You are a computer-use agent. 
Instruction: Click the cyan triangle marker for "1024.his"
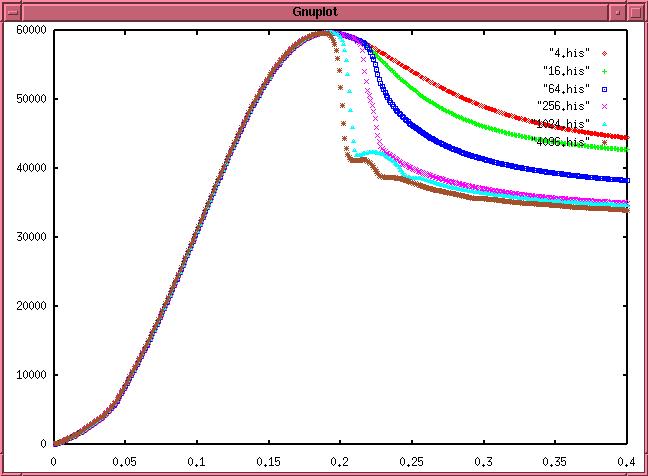coord(605,124)
